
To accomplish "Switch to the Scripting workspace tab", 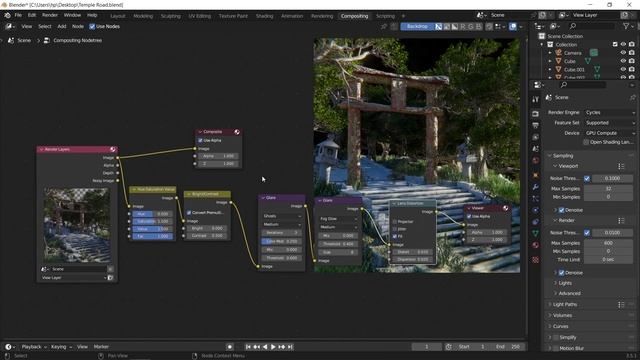I will (x=385, y=16).
